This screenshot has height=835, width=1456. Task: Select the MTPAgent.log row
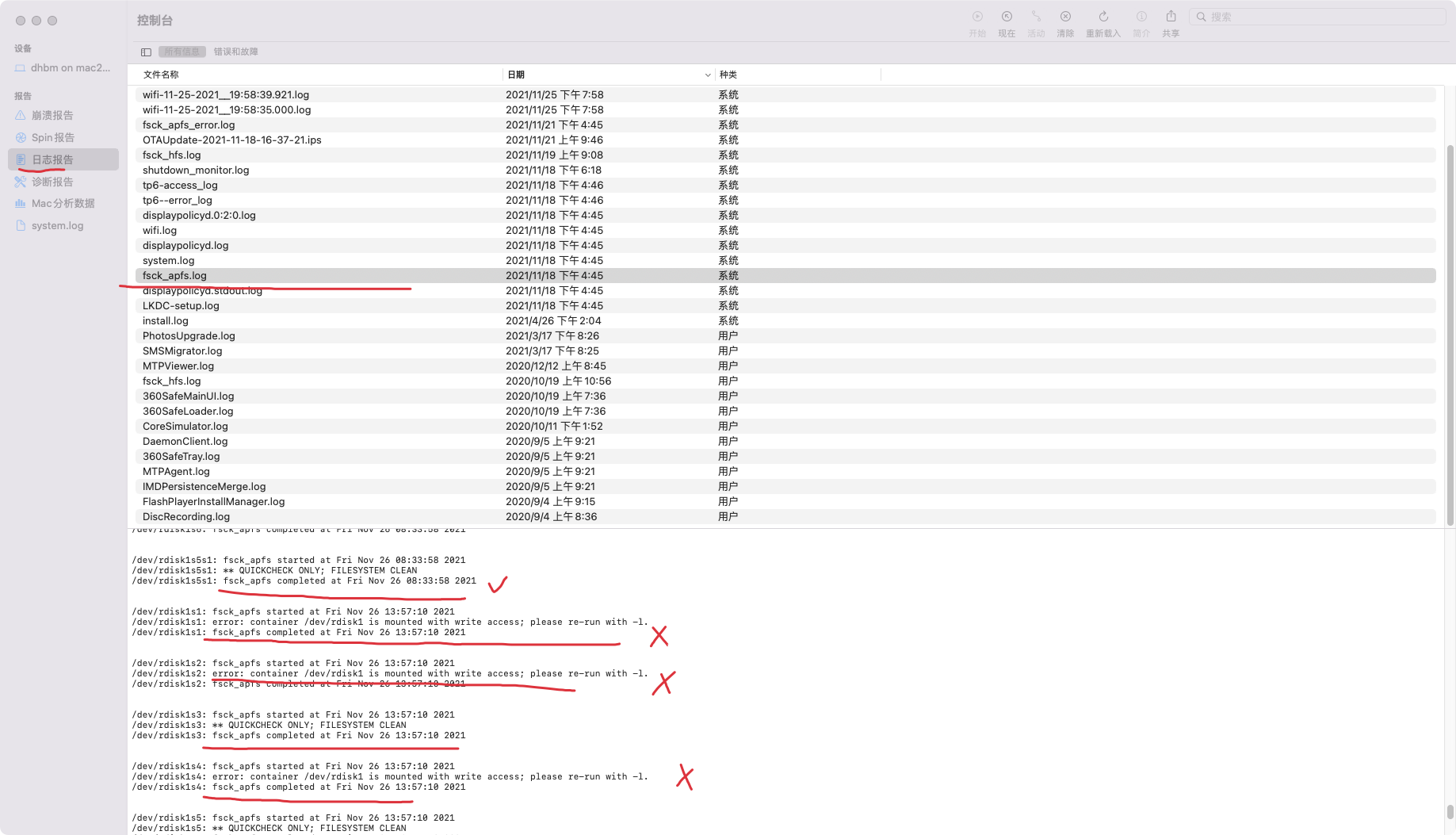click(x=785, y=472)
